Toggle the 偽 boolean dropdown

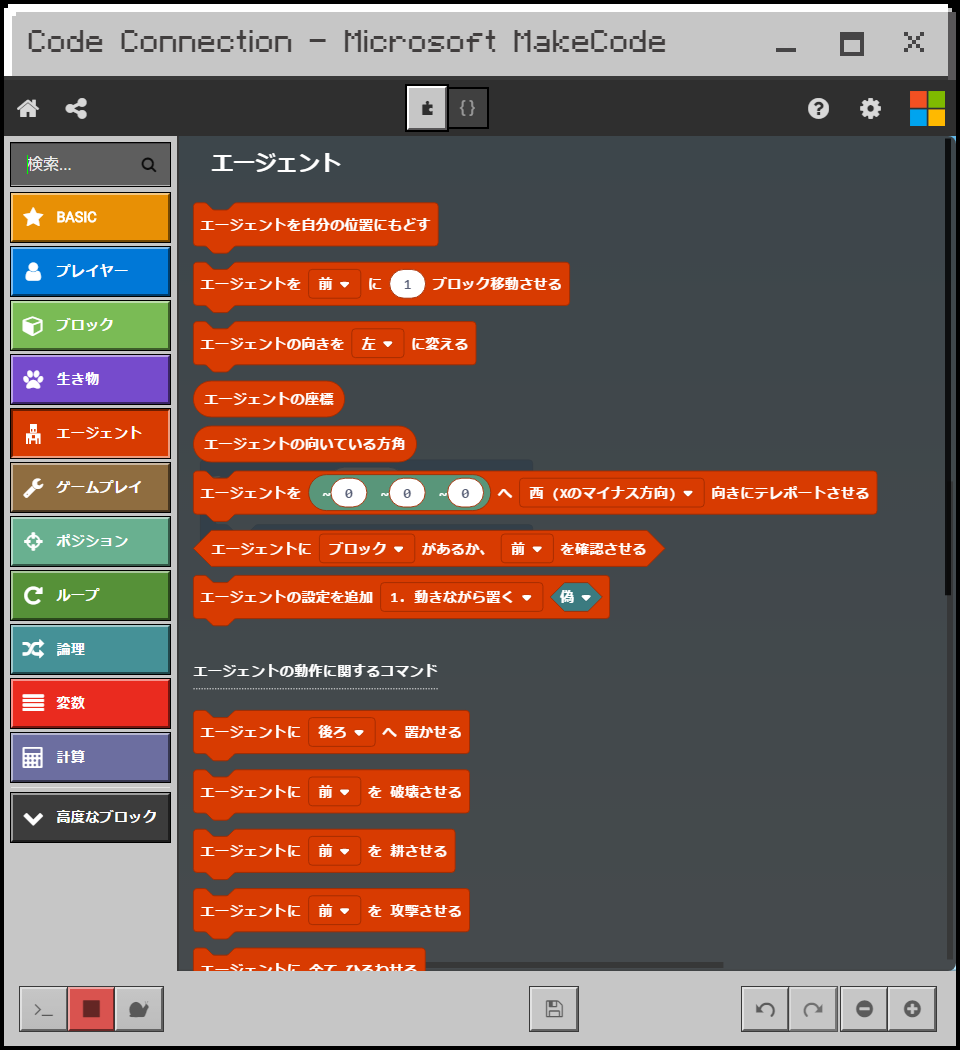(575, 597)
